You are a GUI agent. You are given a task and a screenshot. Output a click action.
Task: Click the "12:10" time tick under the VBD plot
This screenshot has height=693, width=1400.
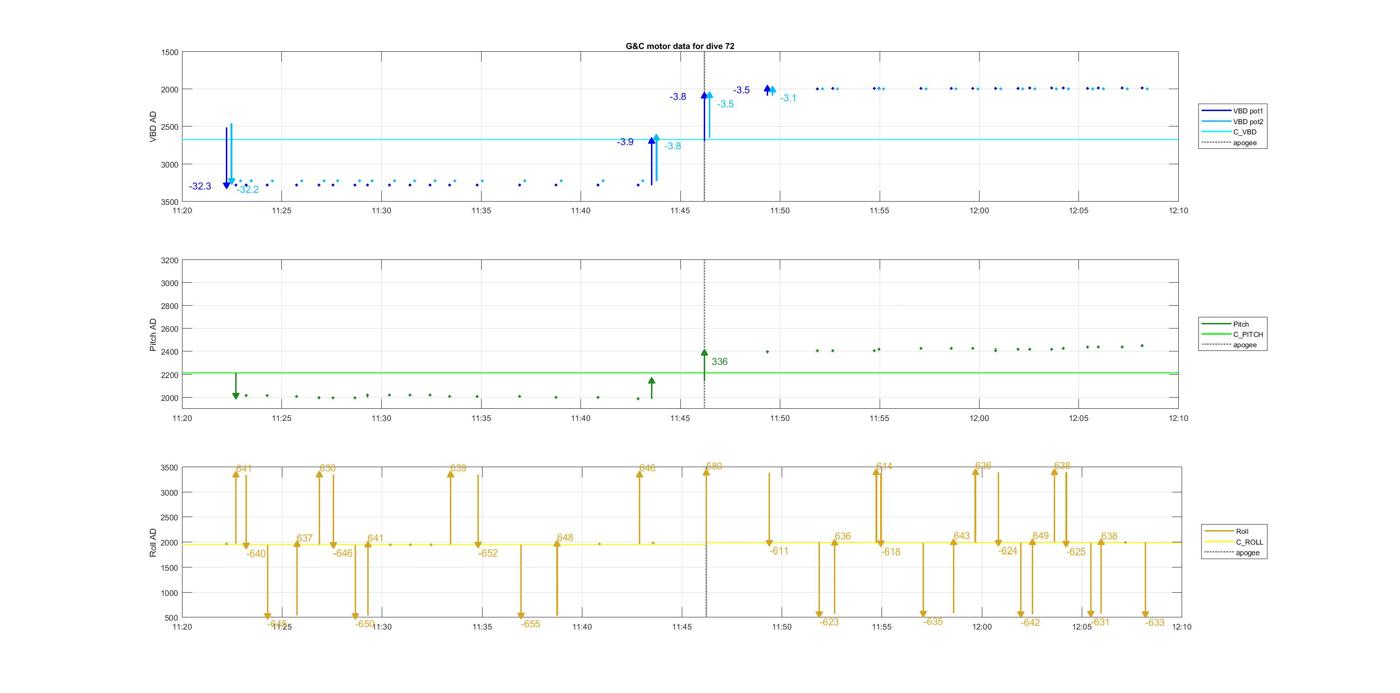(x=1179, y=211)
